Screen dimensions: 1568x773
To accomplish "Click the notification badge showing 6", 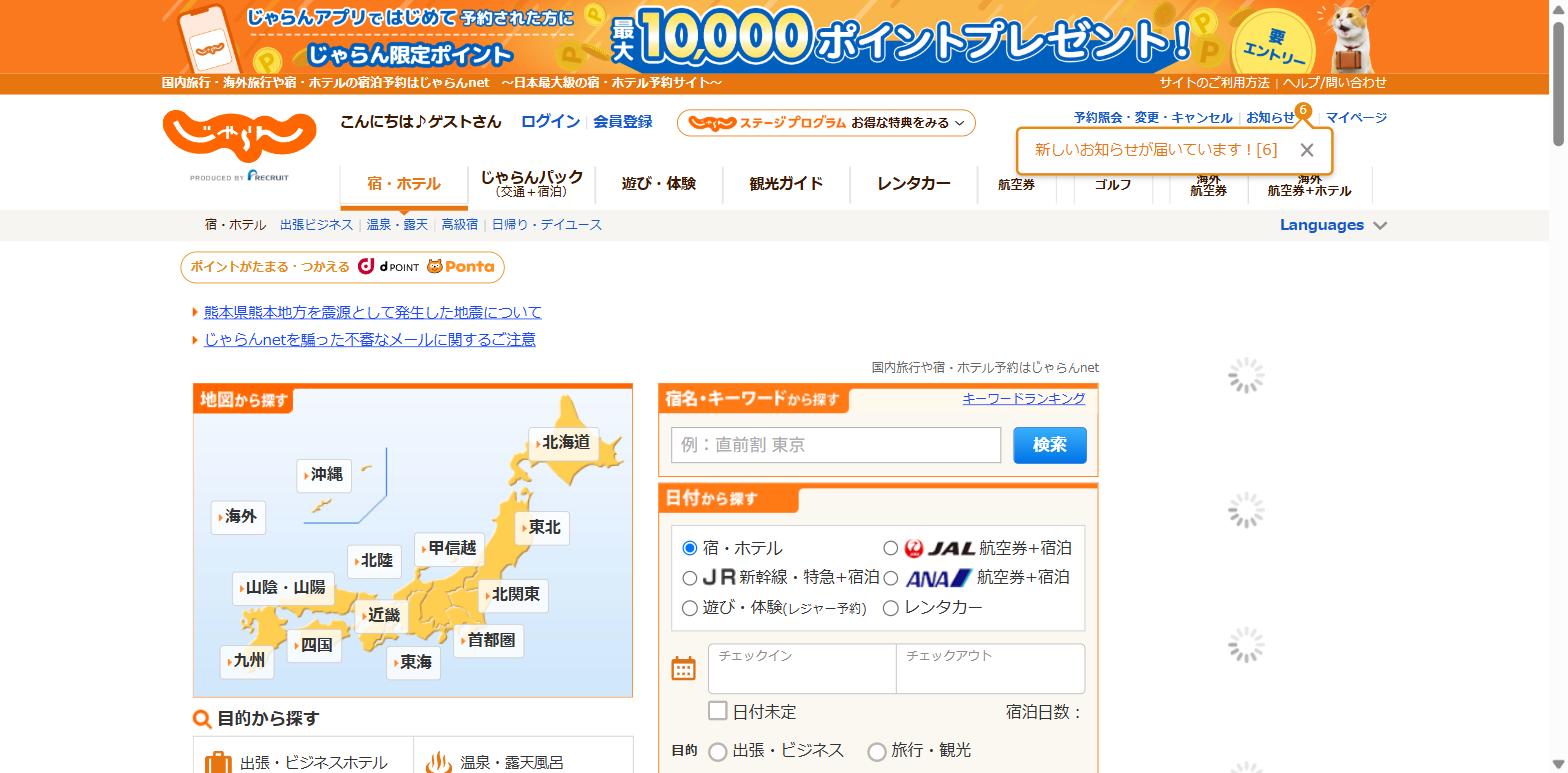I will pyautogui.click(x=1302, y=110).
